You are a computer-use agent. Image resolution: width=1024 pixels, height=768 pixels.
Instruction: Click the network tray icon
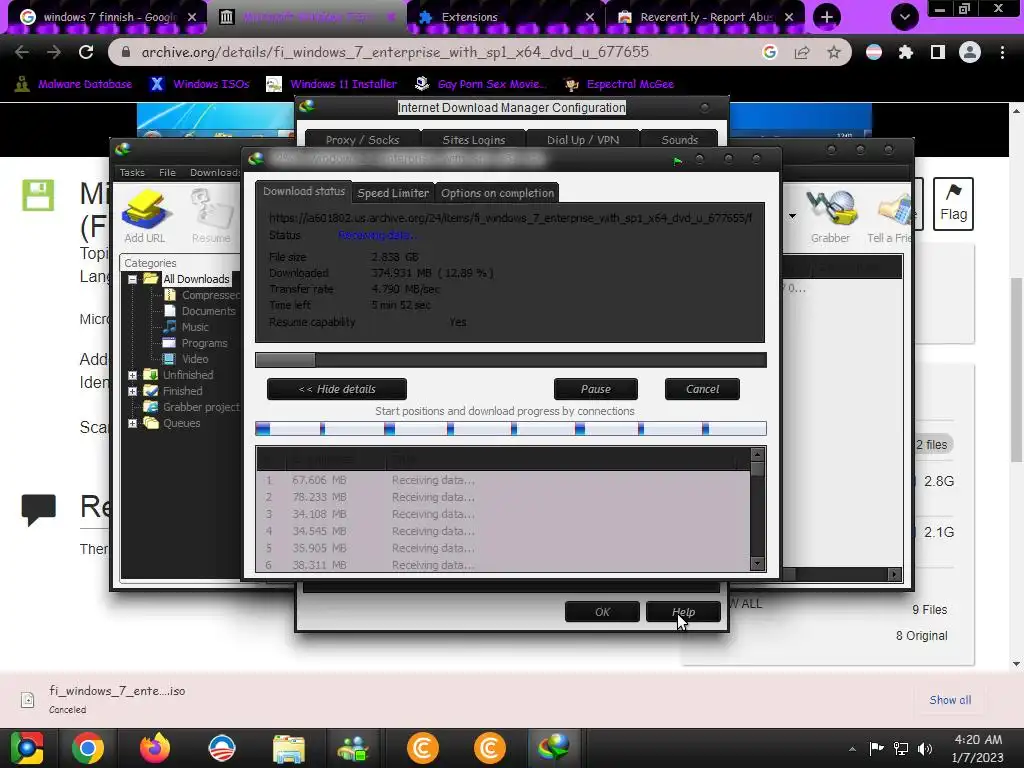coord(901,748)
